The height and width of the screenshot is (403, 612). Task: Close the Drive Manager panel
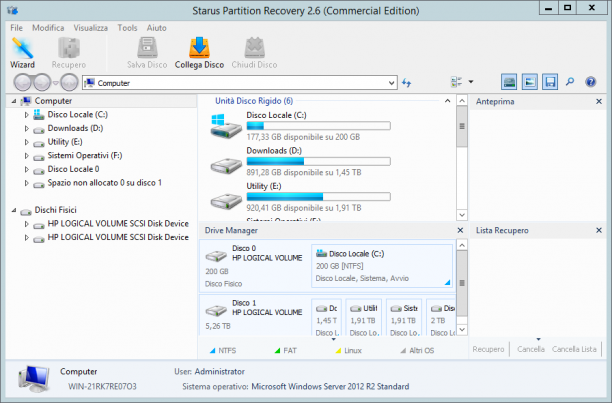click(460, 231)
